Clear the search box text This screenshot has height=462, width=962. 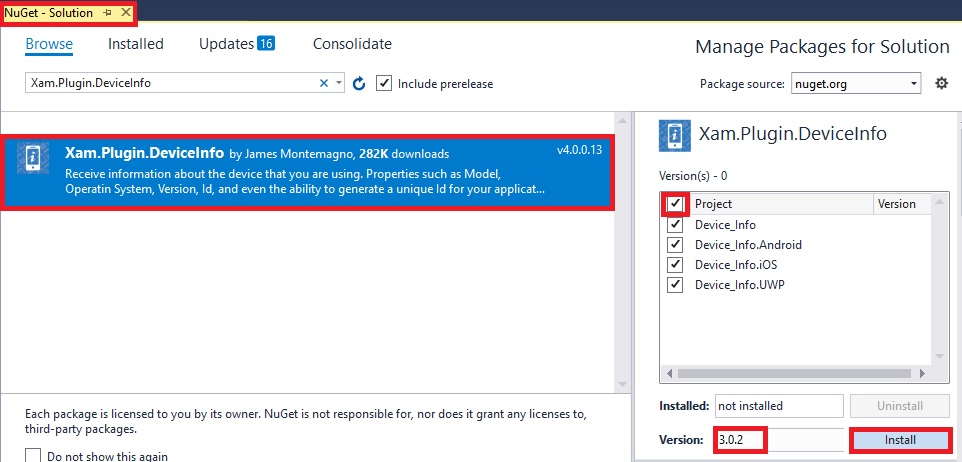click(x=324, y=83)
